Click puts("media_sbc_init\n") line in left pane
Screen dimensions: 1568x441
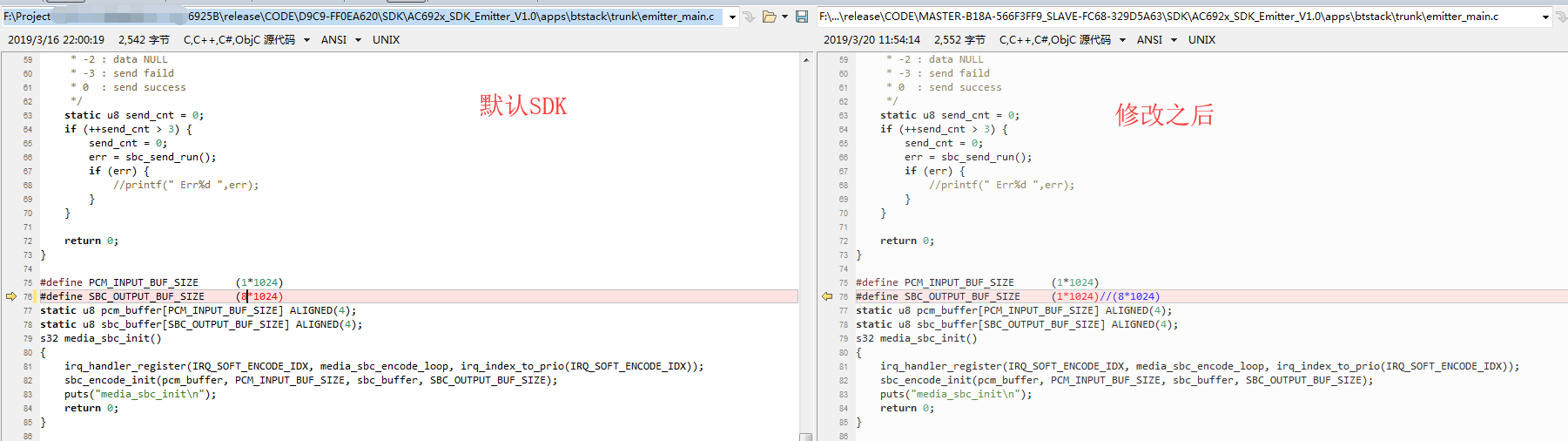(140, 394)
